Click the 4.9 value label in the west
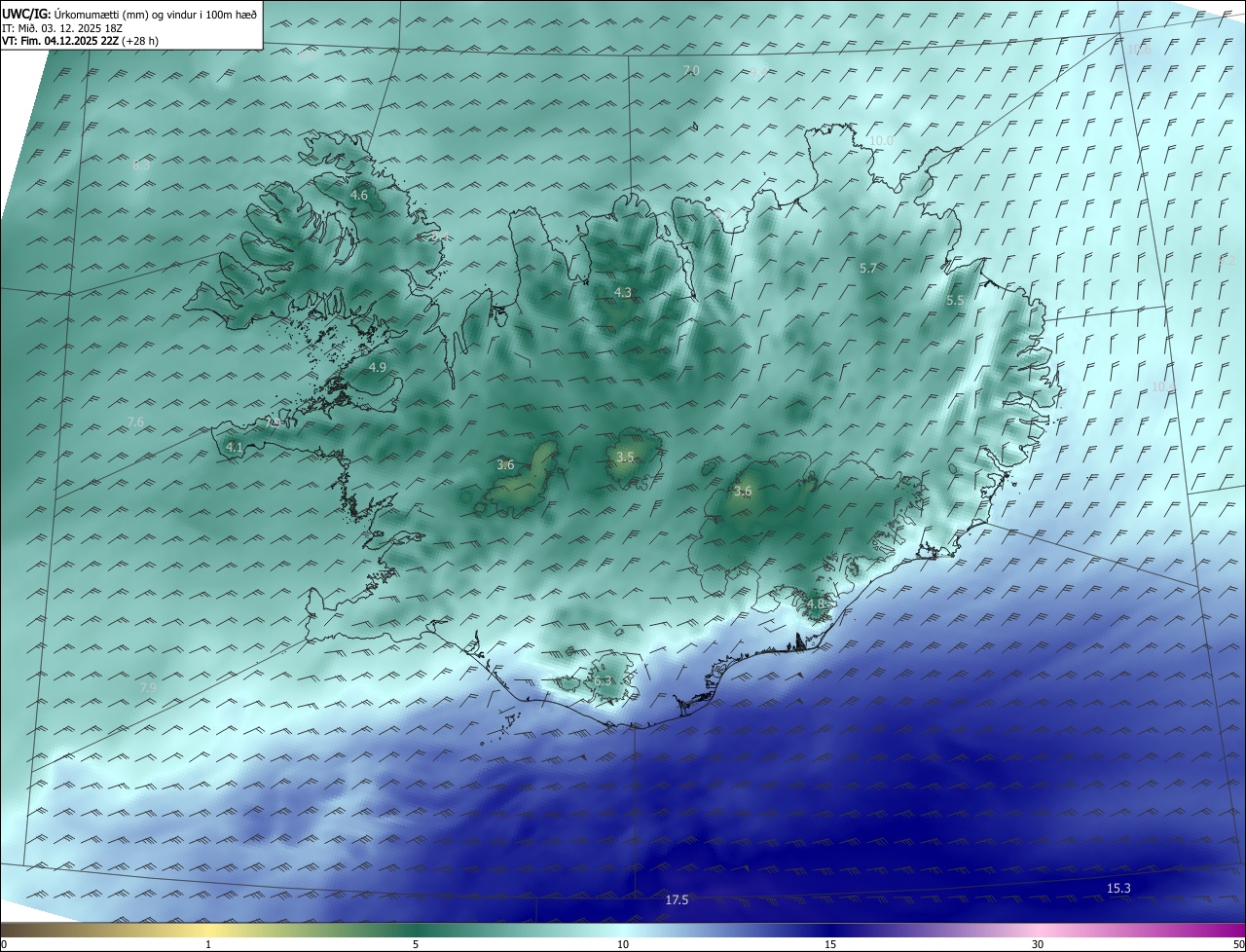This screenshot has height=952, width=1246. click(x=378, y=367)
